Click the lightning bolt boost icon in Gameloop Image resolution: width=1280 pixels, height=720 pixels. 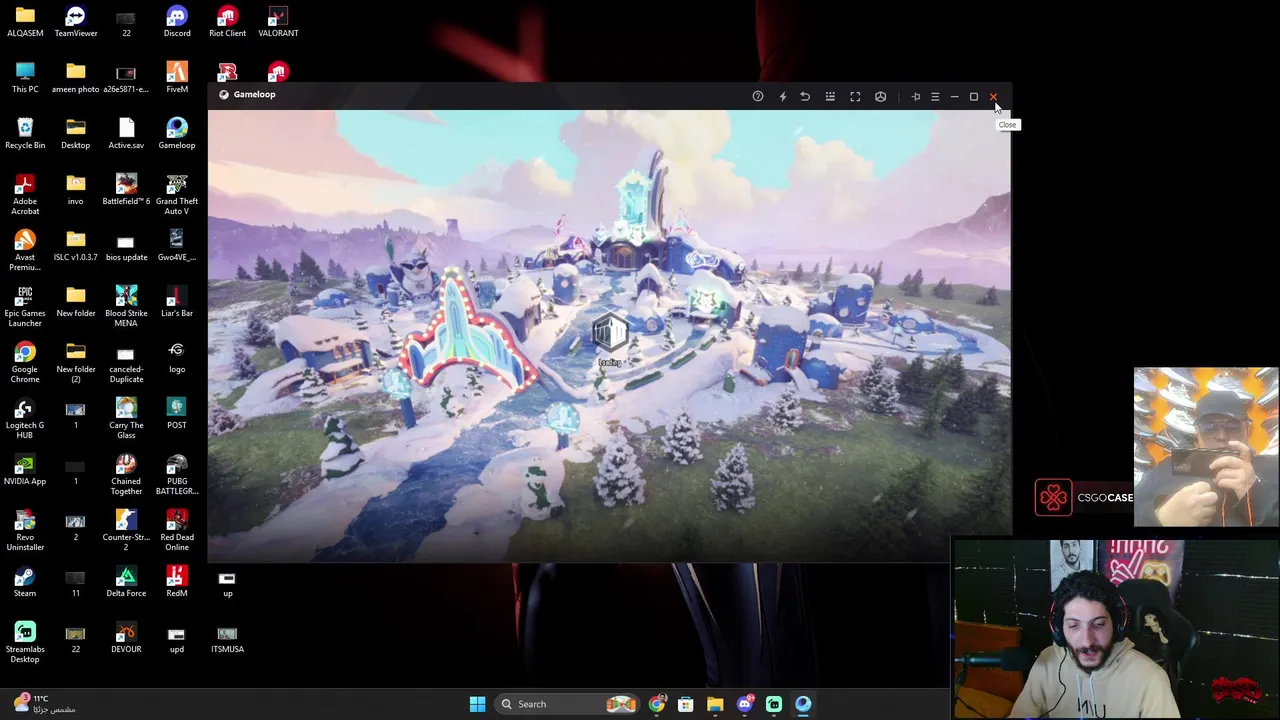point(783,96)
